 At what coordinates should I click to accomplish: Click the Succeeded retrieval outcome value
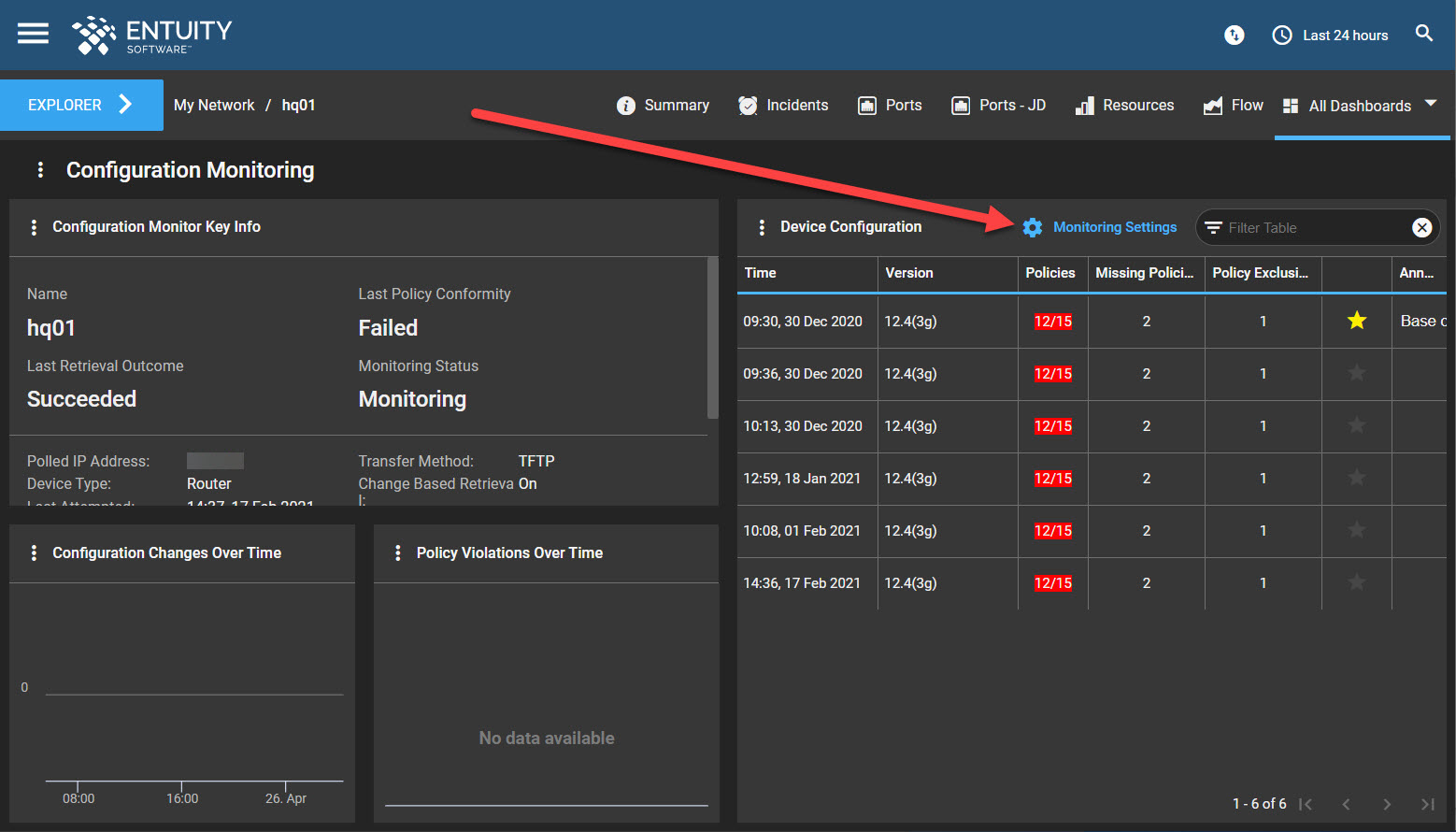pyautogui.click(x=82, y=399)
